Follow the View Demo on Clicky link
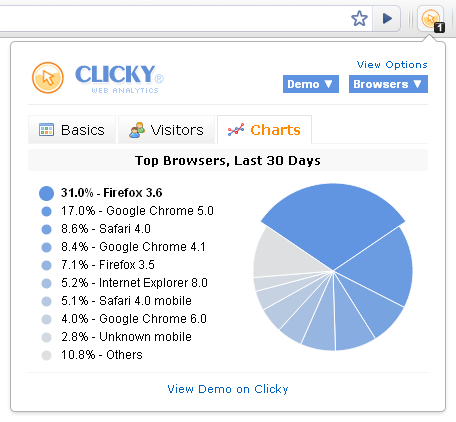The width and height of the screenshot is (456, 422). [228, 389]
